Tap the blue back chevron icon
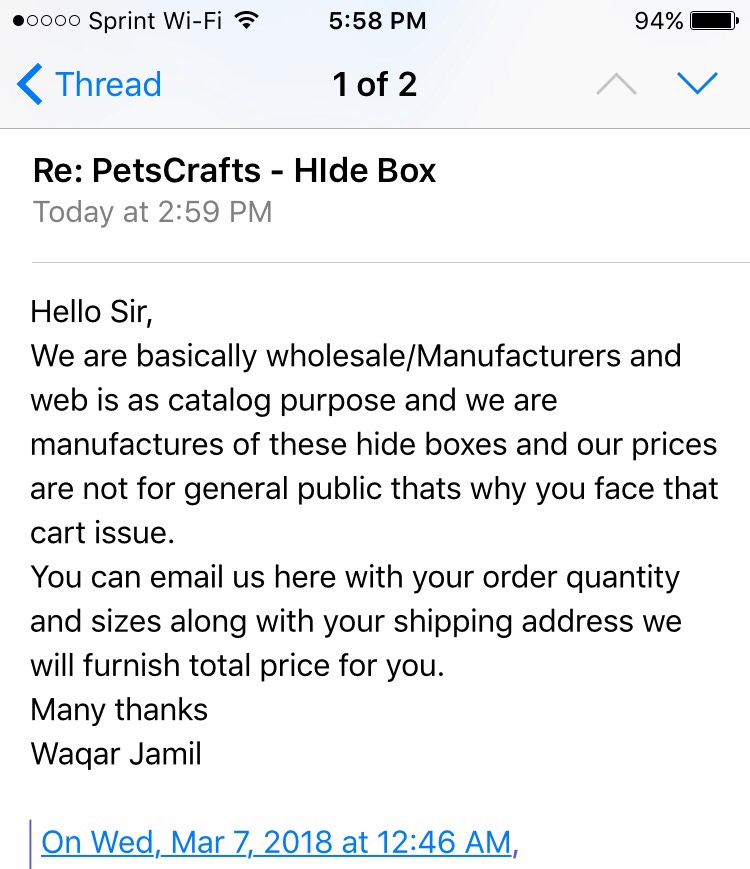The width and height of the screenshot is (750, 869). pyautogui.click(x=29, y=84)
